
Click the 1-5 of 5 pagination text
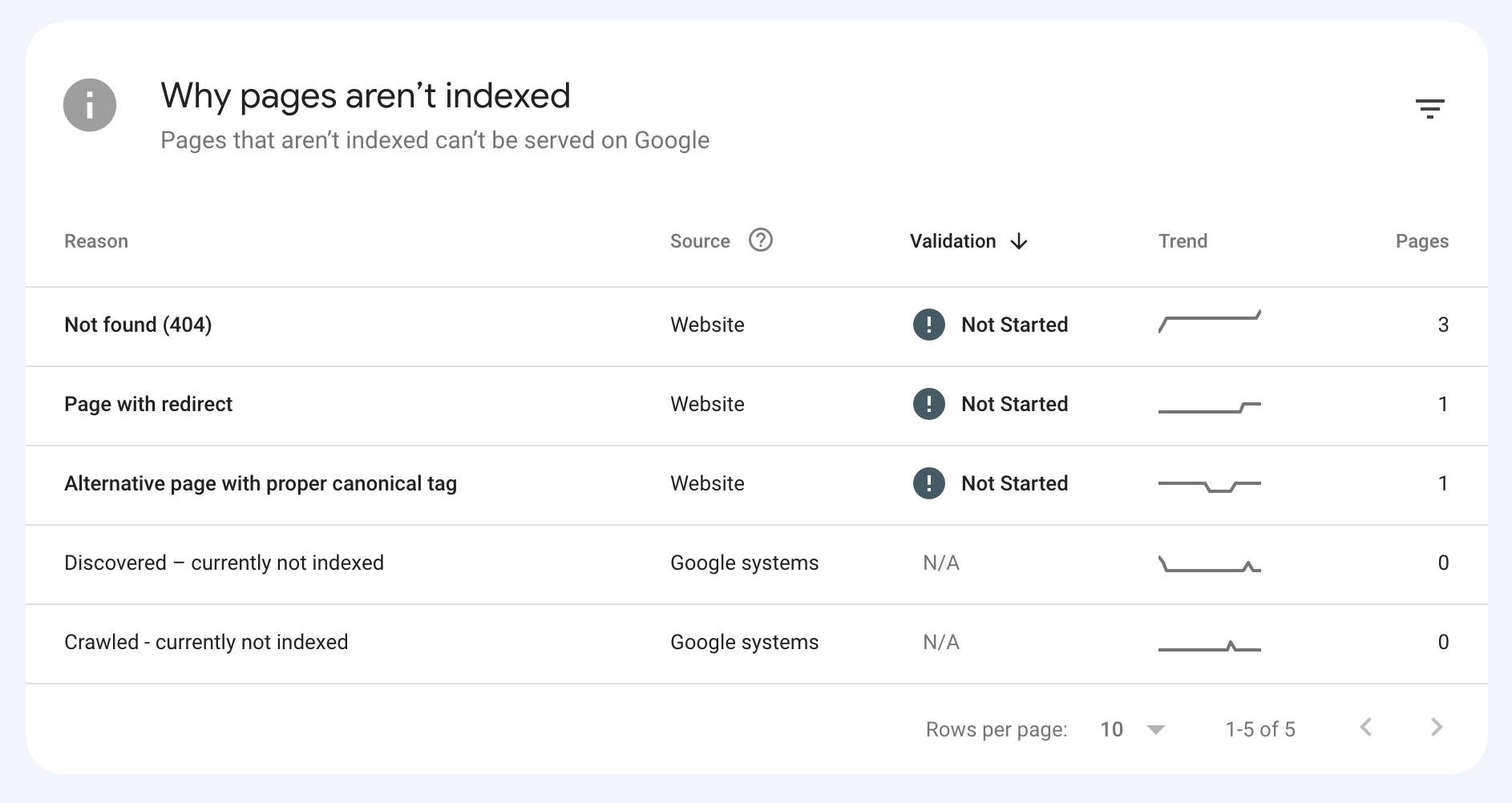click(1260, 729)
